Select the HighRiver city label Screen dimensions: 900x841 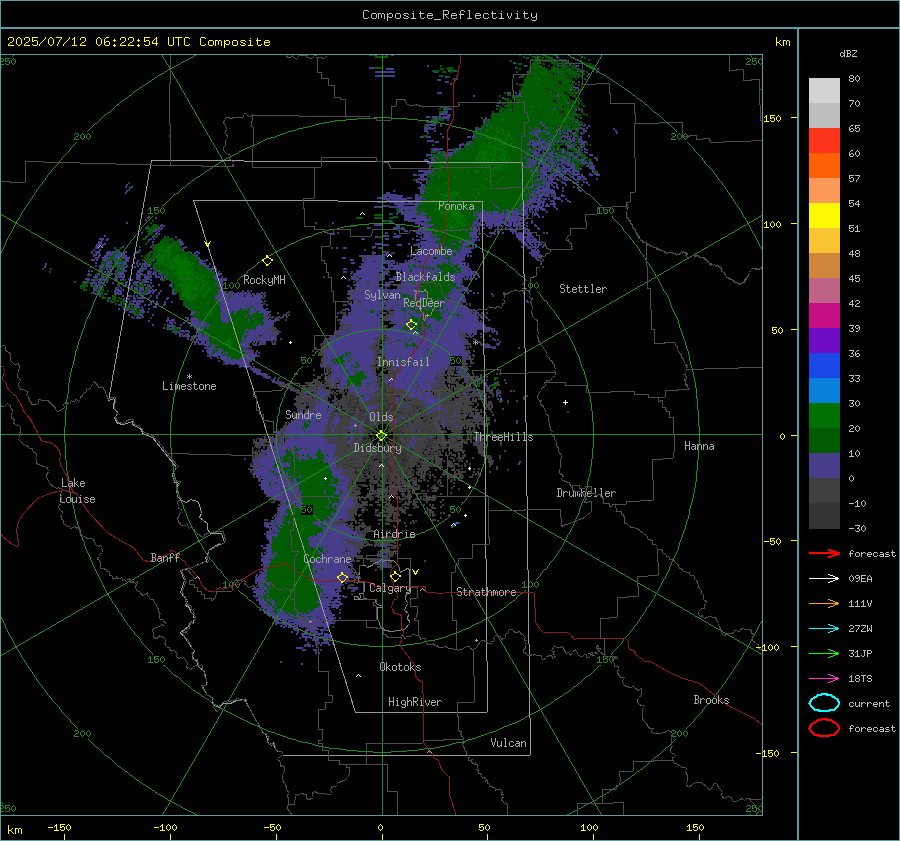[x=414, y=702]
